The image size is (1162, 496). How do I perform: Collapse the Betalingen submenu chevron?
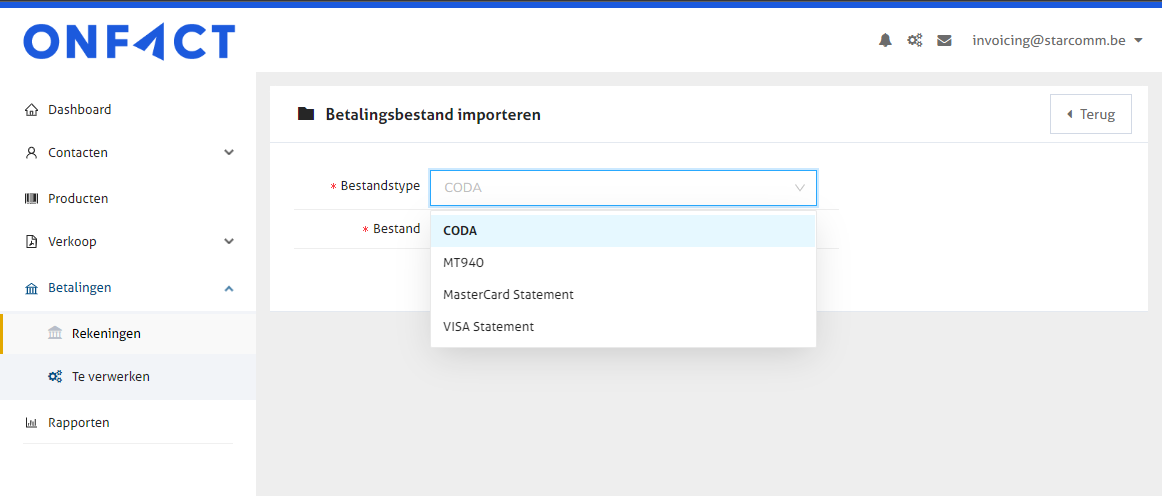point(229,288)
